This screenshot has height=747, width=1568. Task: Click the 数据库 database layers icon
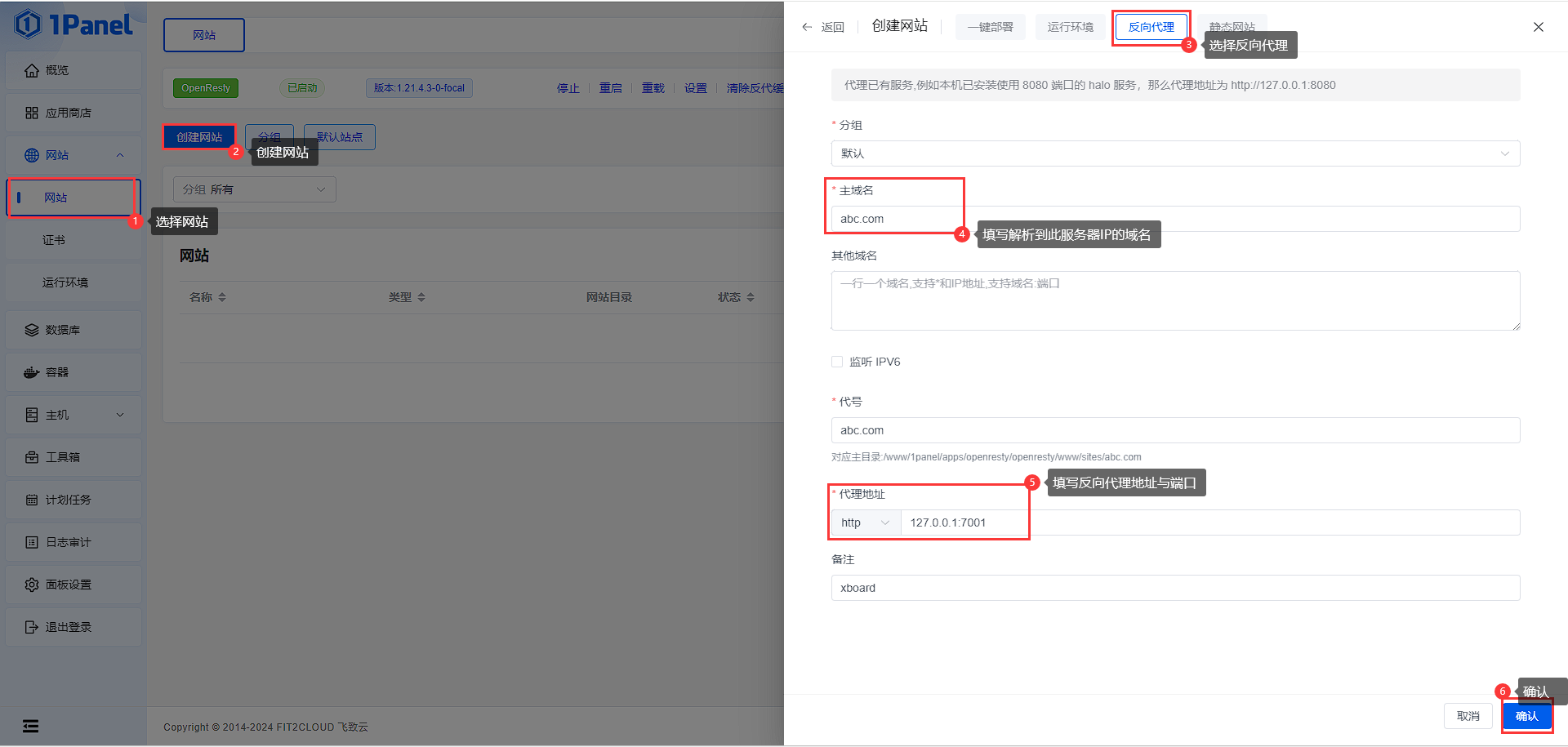[x=31, y=330]
